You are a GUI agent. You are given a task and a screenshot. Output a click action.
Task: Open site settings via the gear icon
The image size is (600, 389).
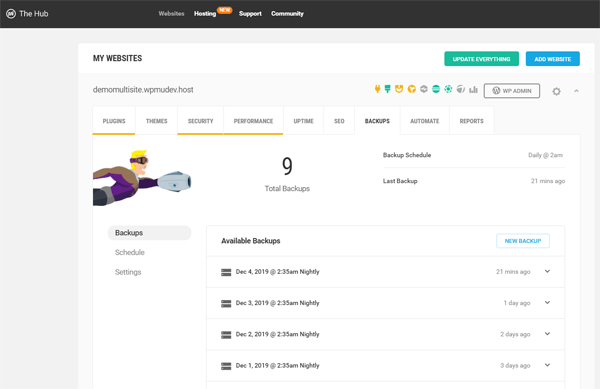coord(556,91)
